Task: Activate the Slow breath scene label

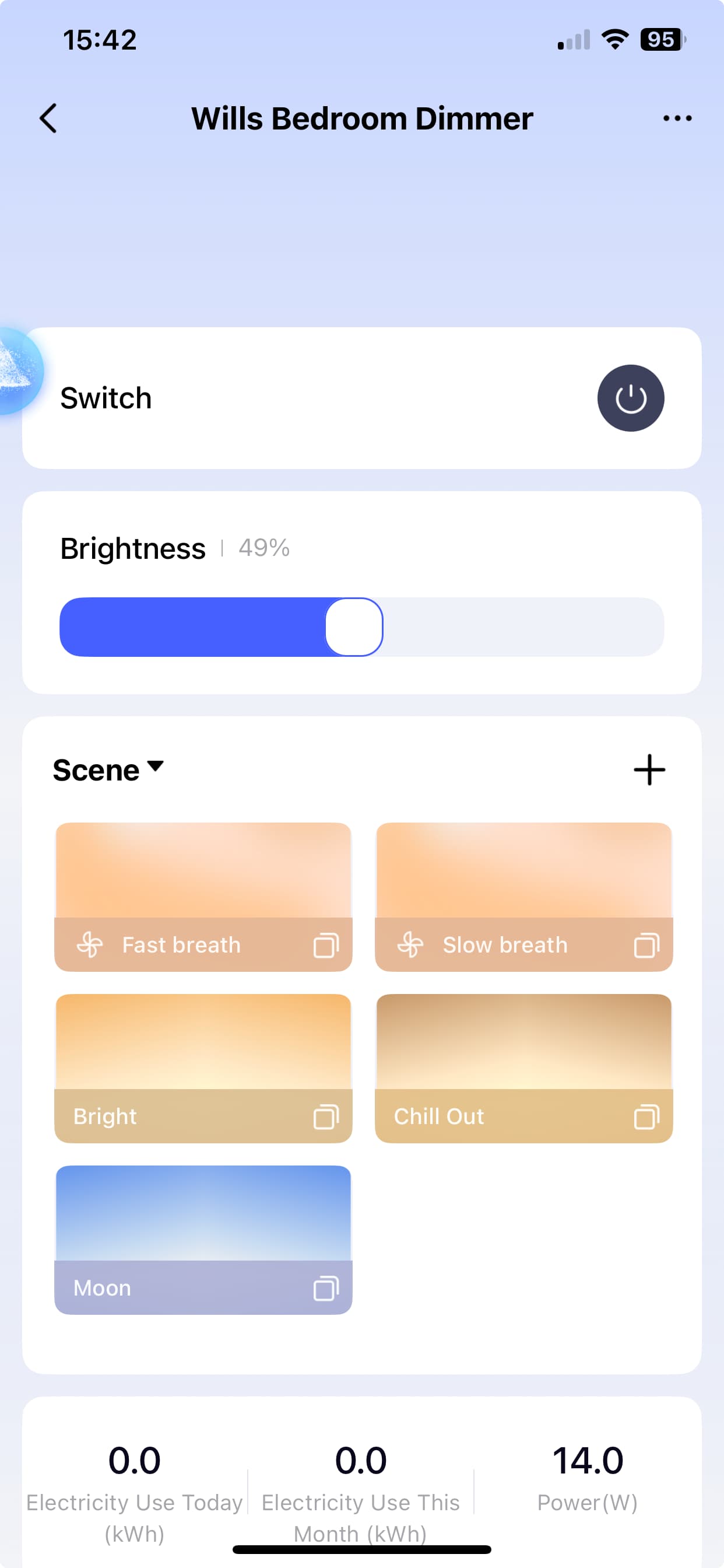Action: (x=504, y=946)
